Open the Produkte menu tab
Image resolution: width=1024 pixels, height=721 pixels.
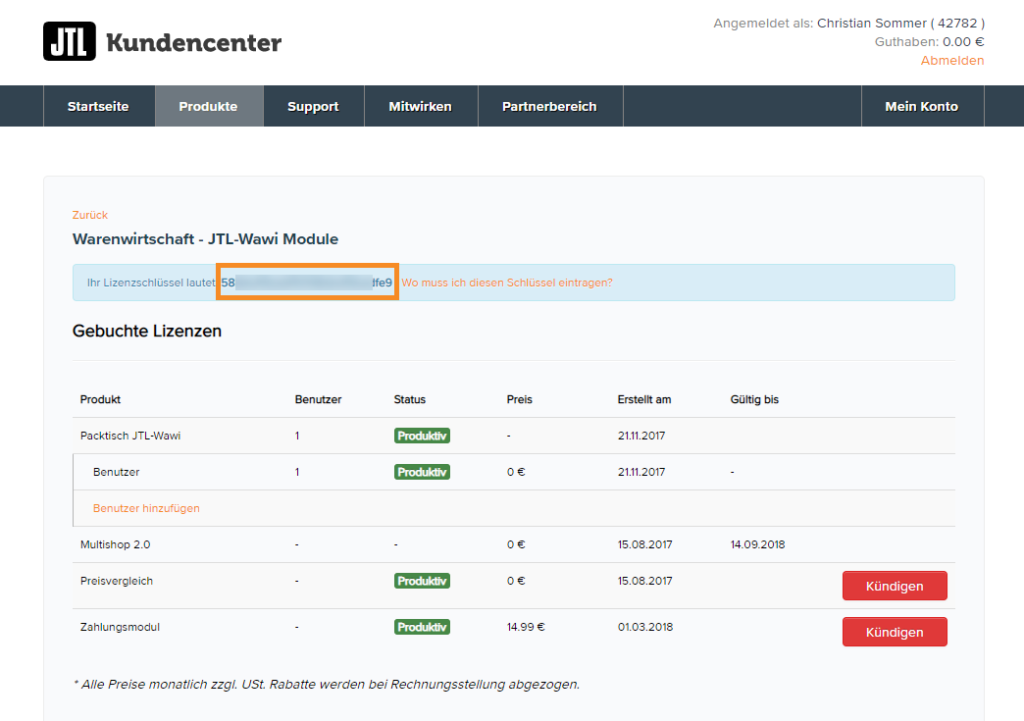(208, 106)
